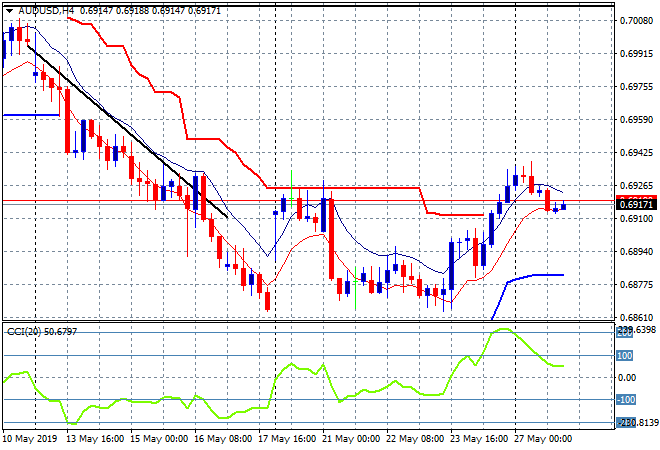Click the AUDUSD,H4 chart title text
The height and width of the screenshot is (450, 660).
[46, 11]
